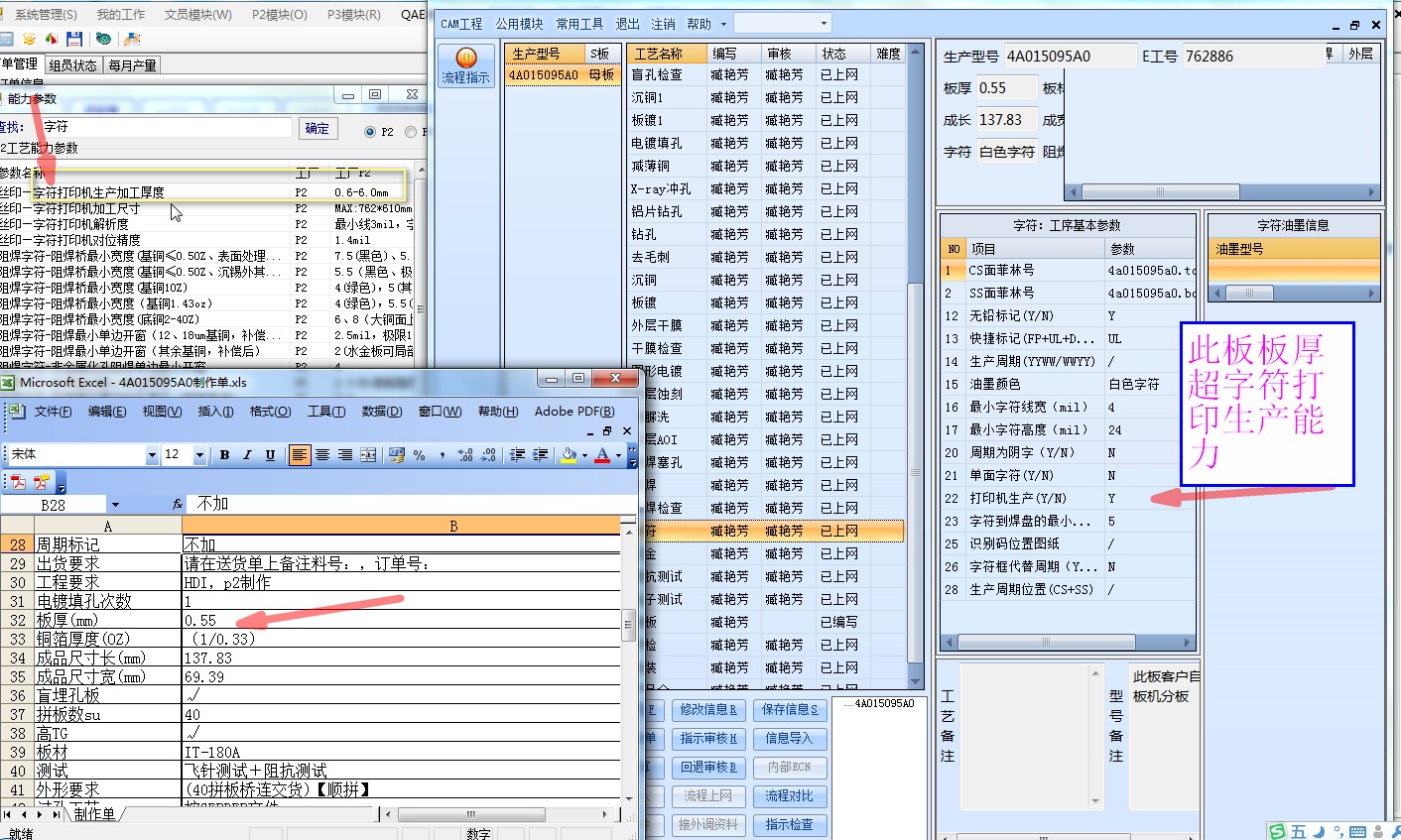Open the font color dropdown arrow
1401x840 pixels.
click(619, 455)
